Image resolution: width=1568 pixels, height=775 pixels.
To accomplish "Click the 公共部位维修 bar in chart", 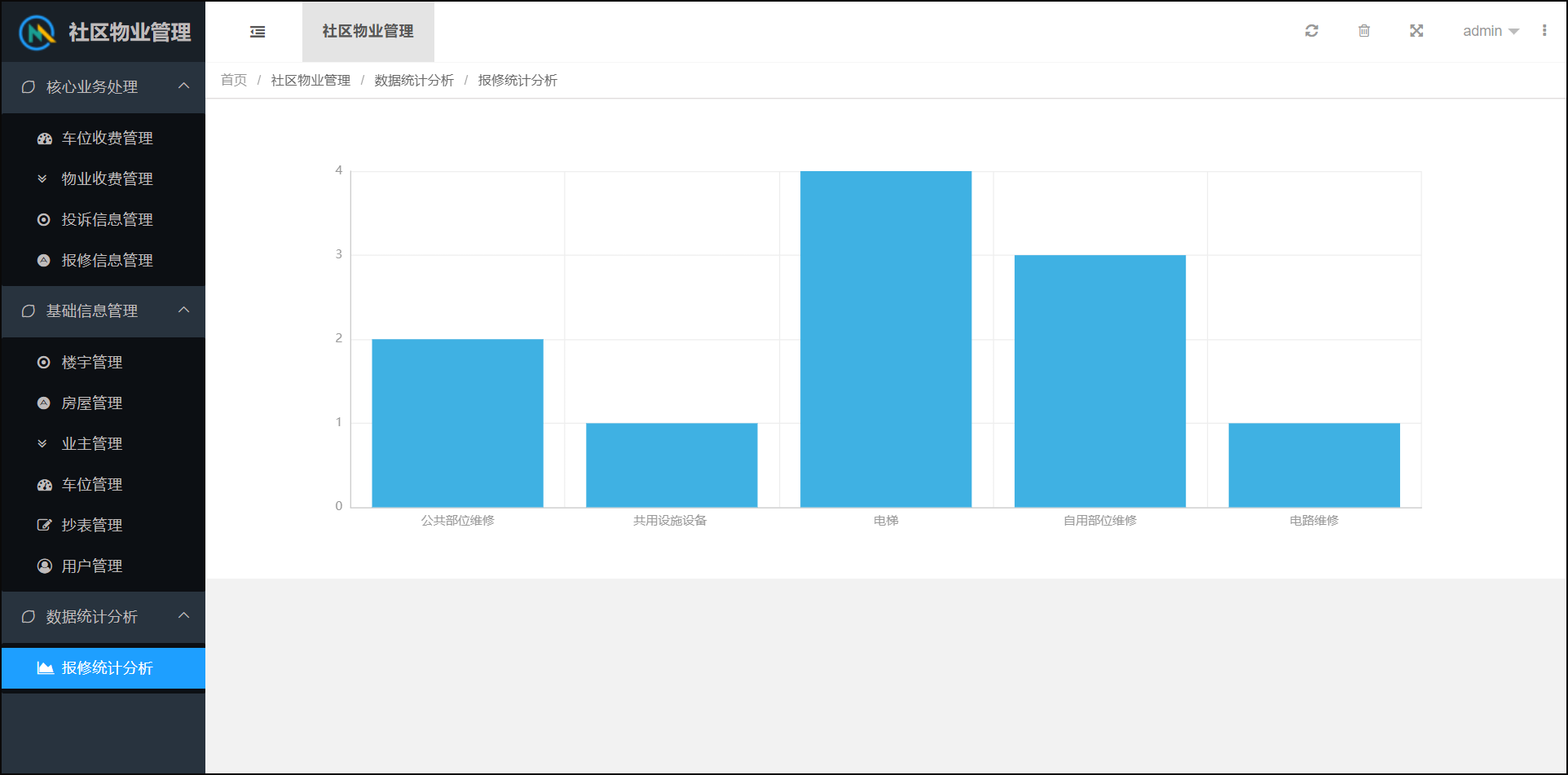I will coord(458,423).
